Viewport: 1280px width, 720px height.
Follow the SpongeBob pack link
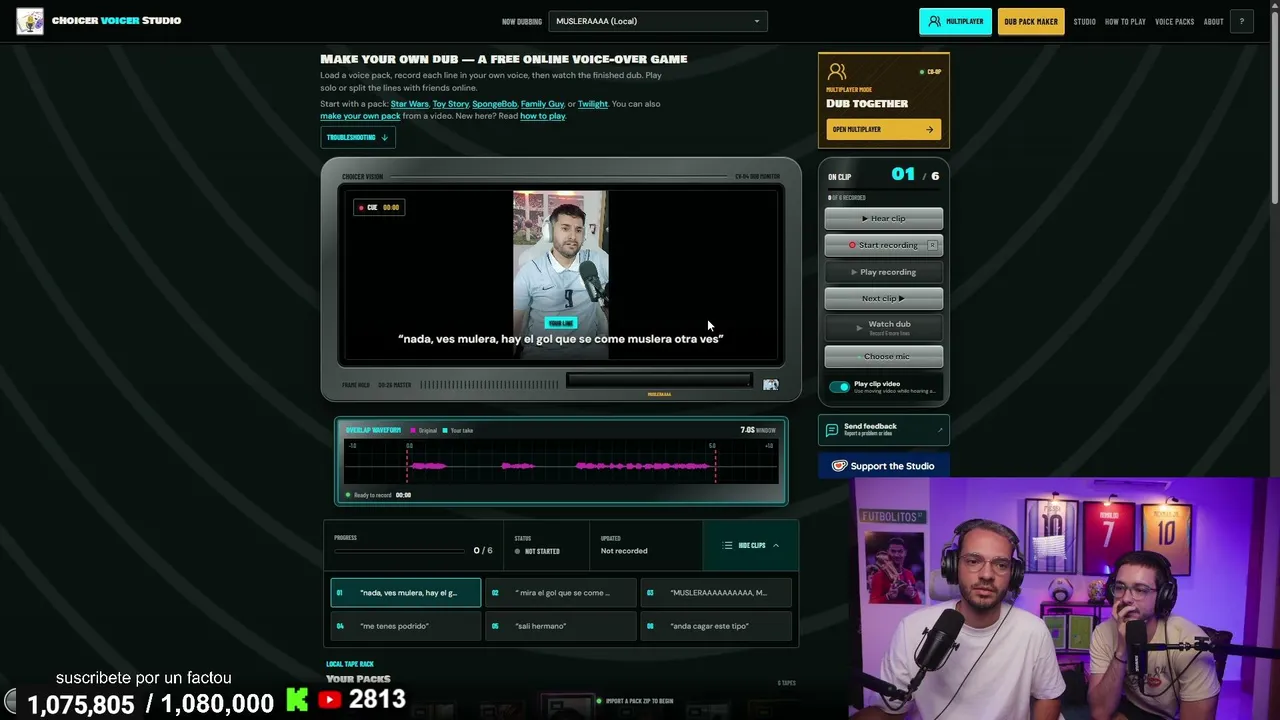tap(495, 104)
